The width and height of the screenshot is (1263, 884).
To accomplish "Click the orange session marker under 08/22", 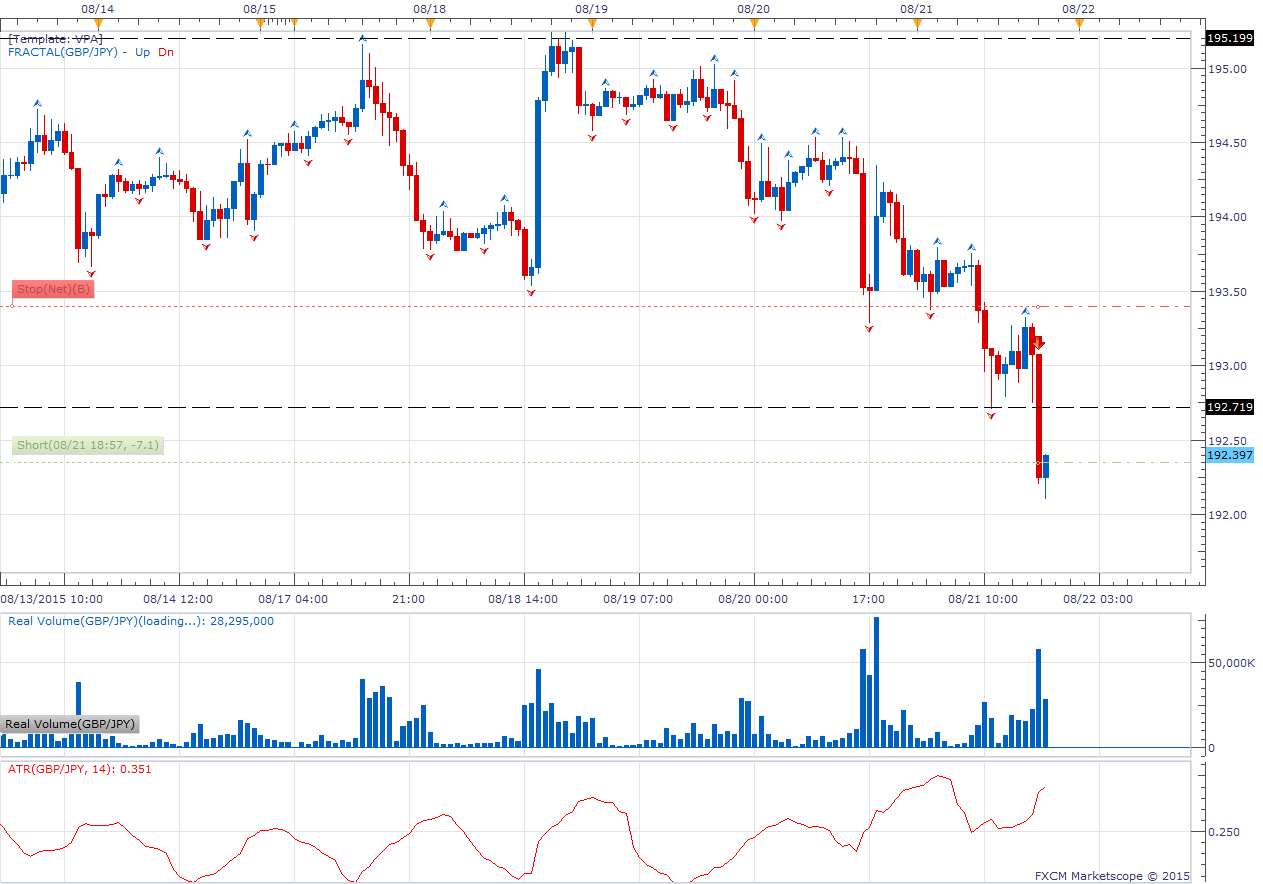I will (x=1079, y=22).
